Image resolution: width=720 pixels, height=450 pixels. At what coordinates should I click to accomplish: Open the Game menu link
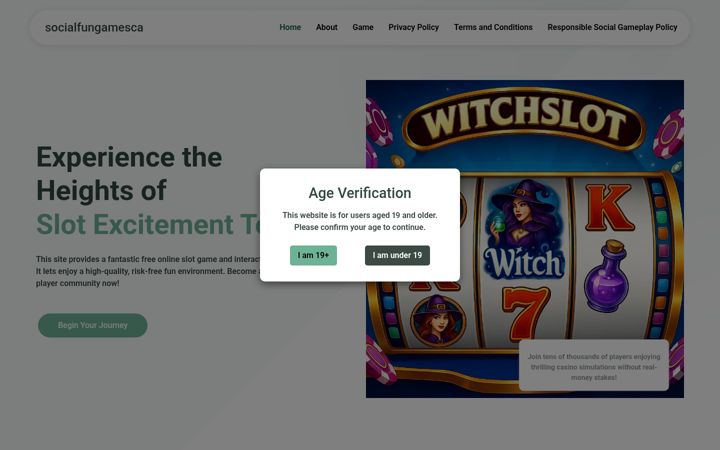[363, 27]
